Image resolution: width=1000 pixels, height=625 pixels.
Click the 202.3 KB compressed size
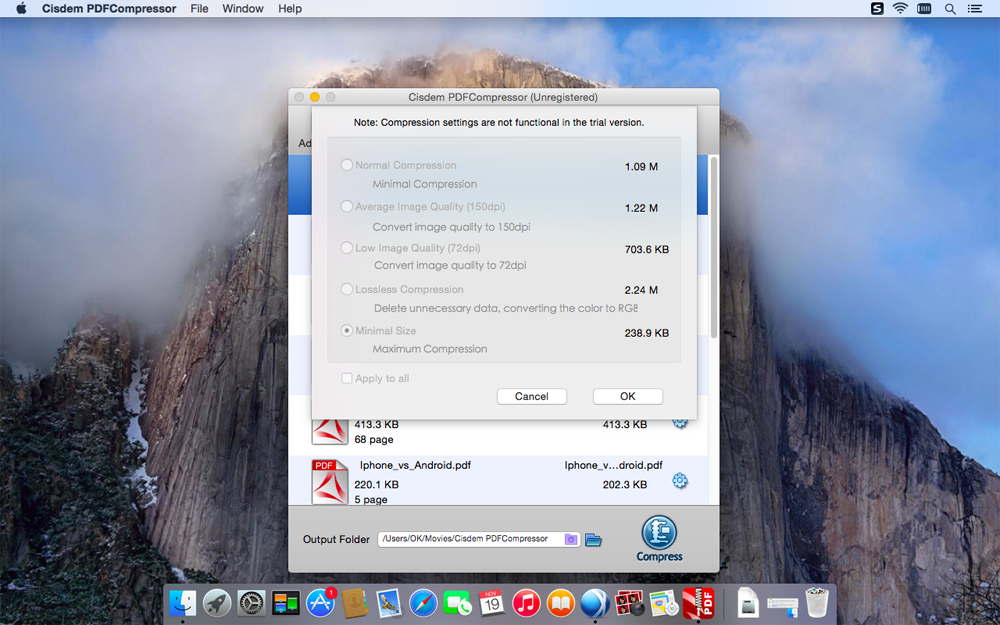[624, 485]
